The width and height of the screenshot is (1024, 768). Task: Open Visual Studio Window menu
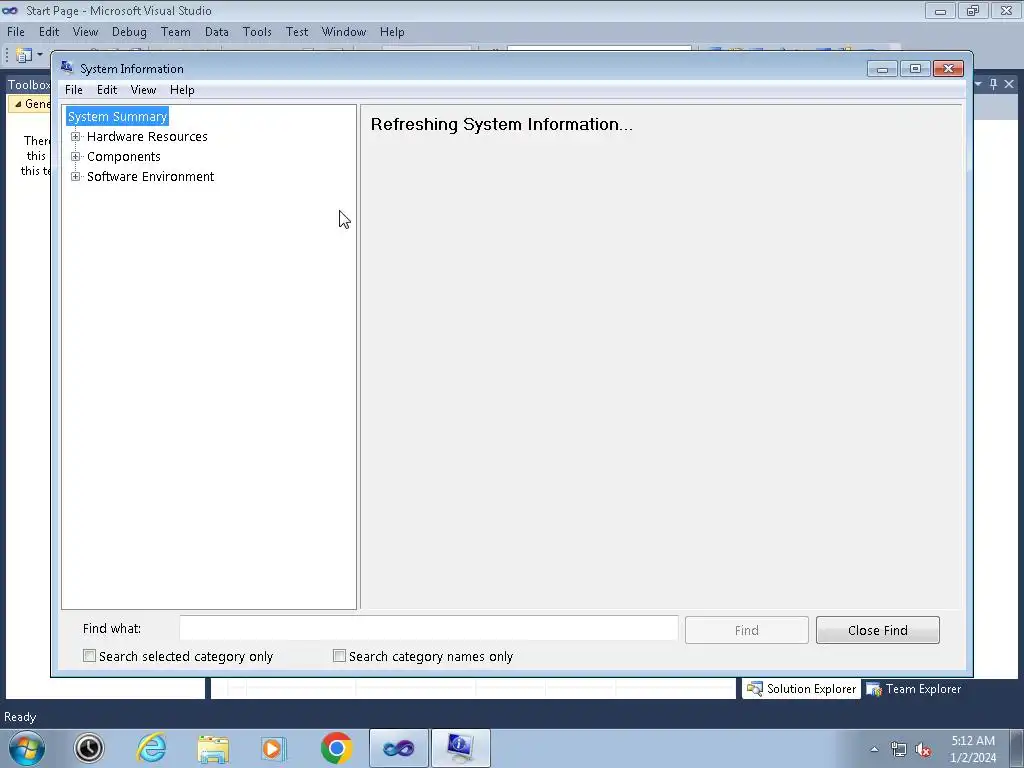[344, 32]
